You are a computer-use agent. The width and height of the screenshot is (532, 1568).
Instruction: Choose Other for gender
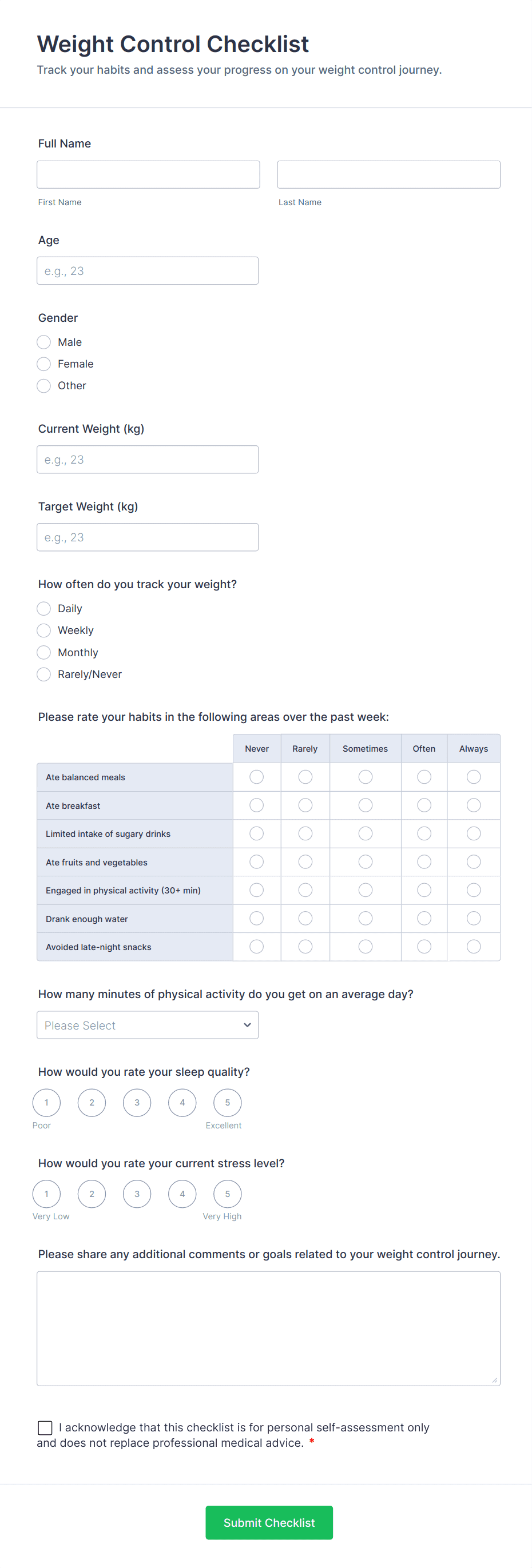44,386
